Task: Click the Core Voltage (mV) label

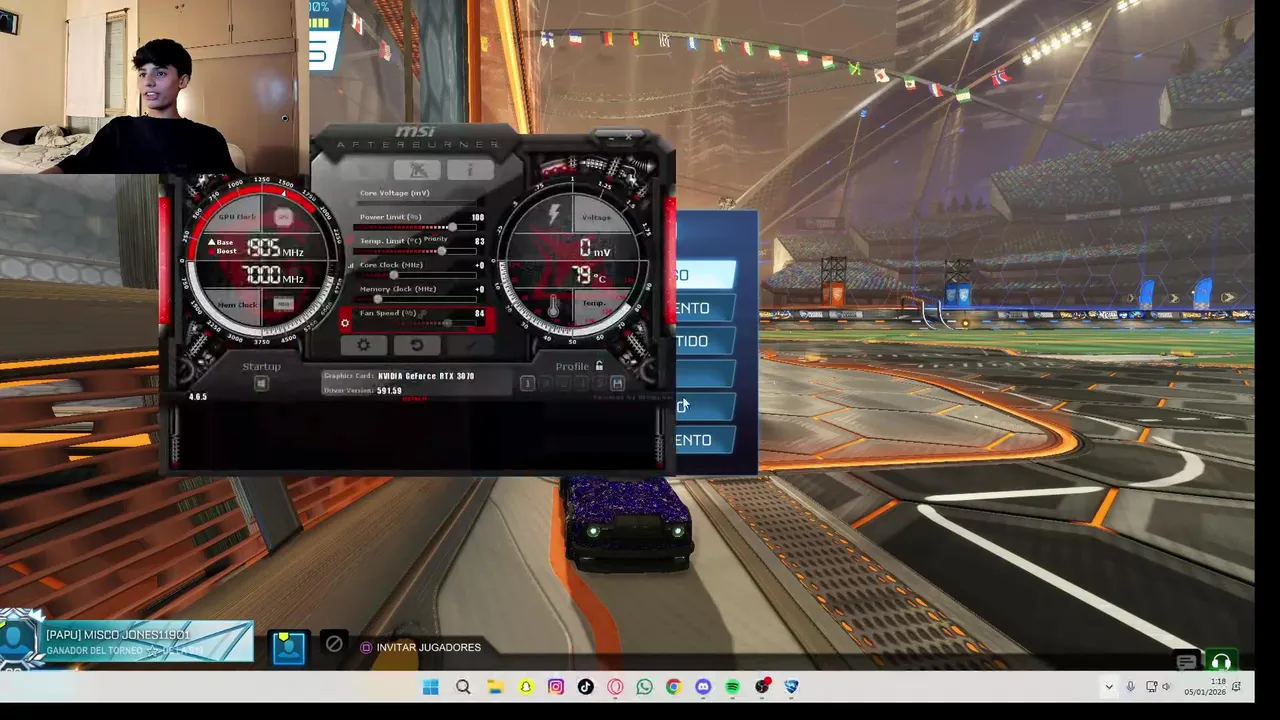Action: (394, 193)
